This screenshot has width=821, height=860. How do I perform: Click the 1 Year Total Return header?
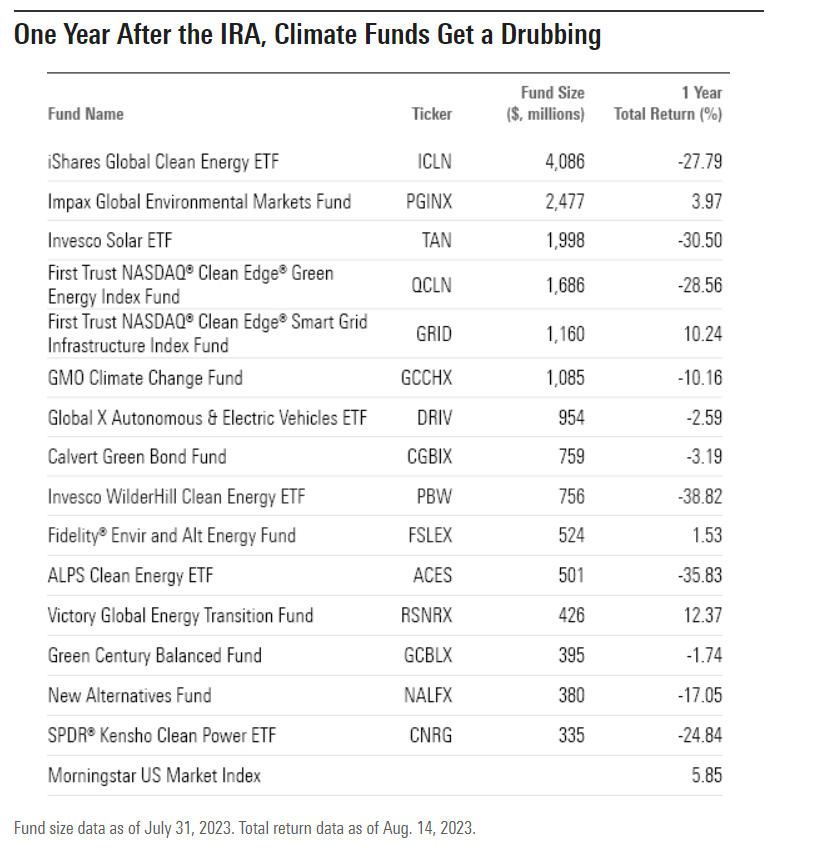[x=668, y=104]
